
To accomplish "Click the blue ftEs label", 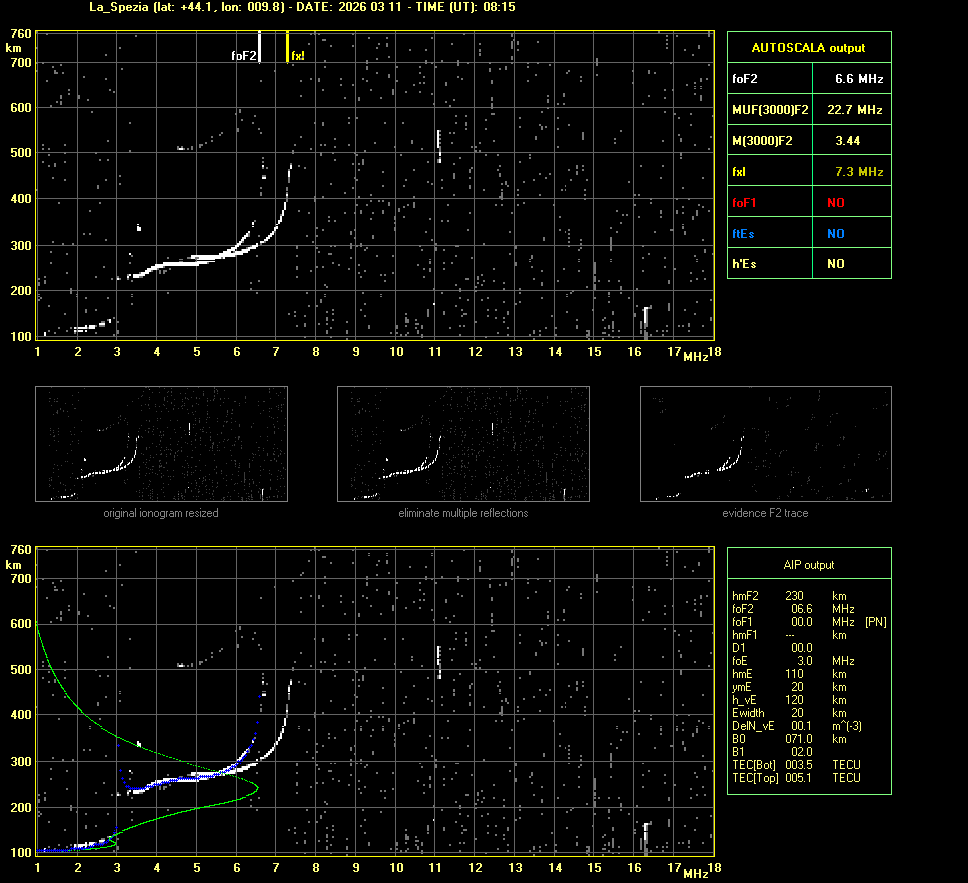I will [743, 233].
